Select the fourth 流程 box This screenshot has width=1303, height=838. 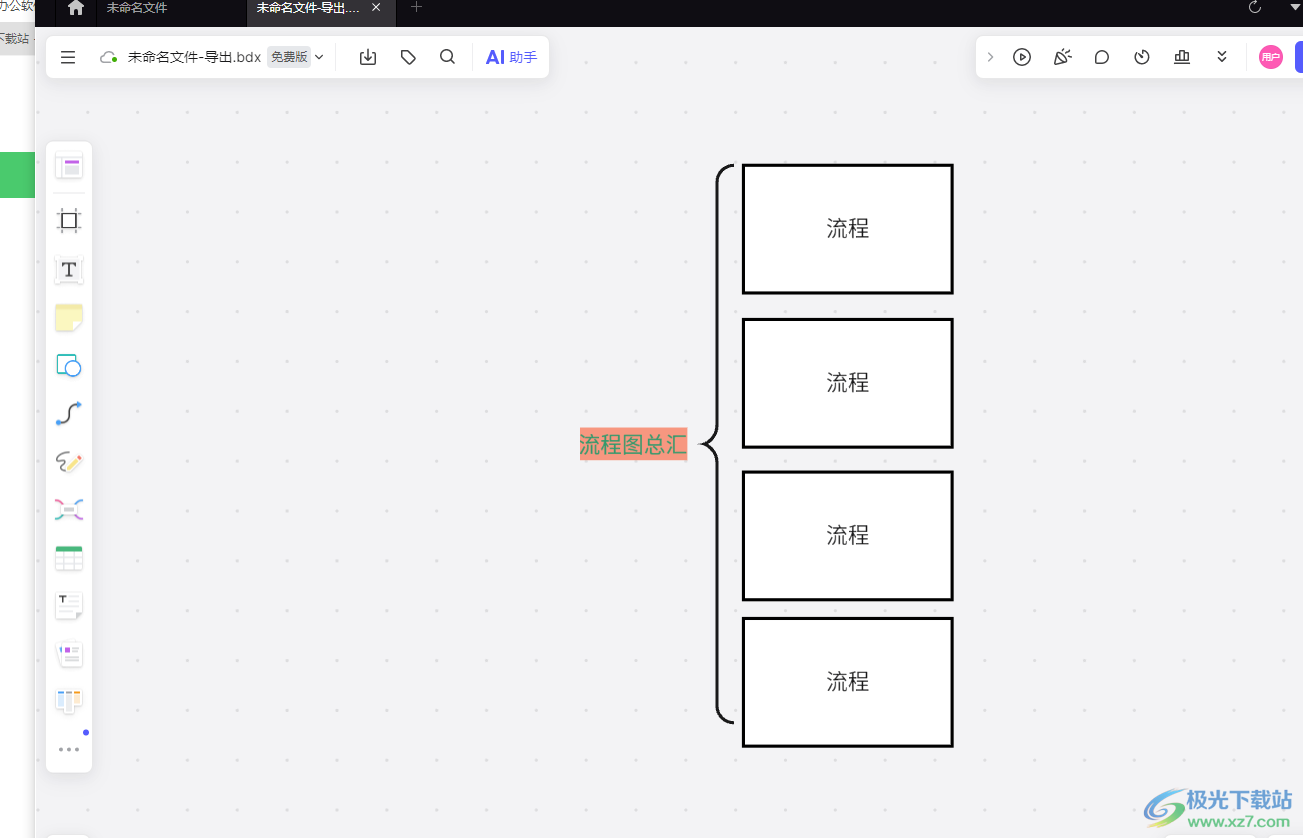848,682
